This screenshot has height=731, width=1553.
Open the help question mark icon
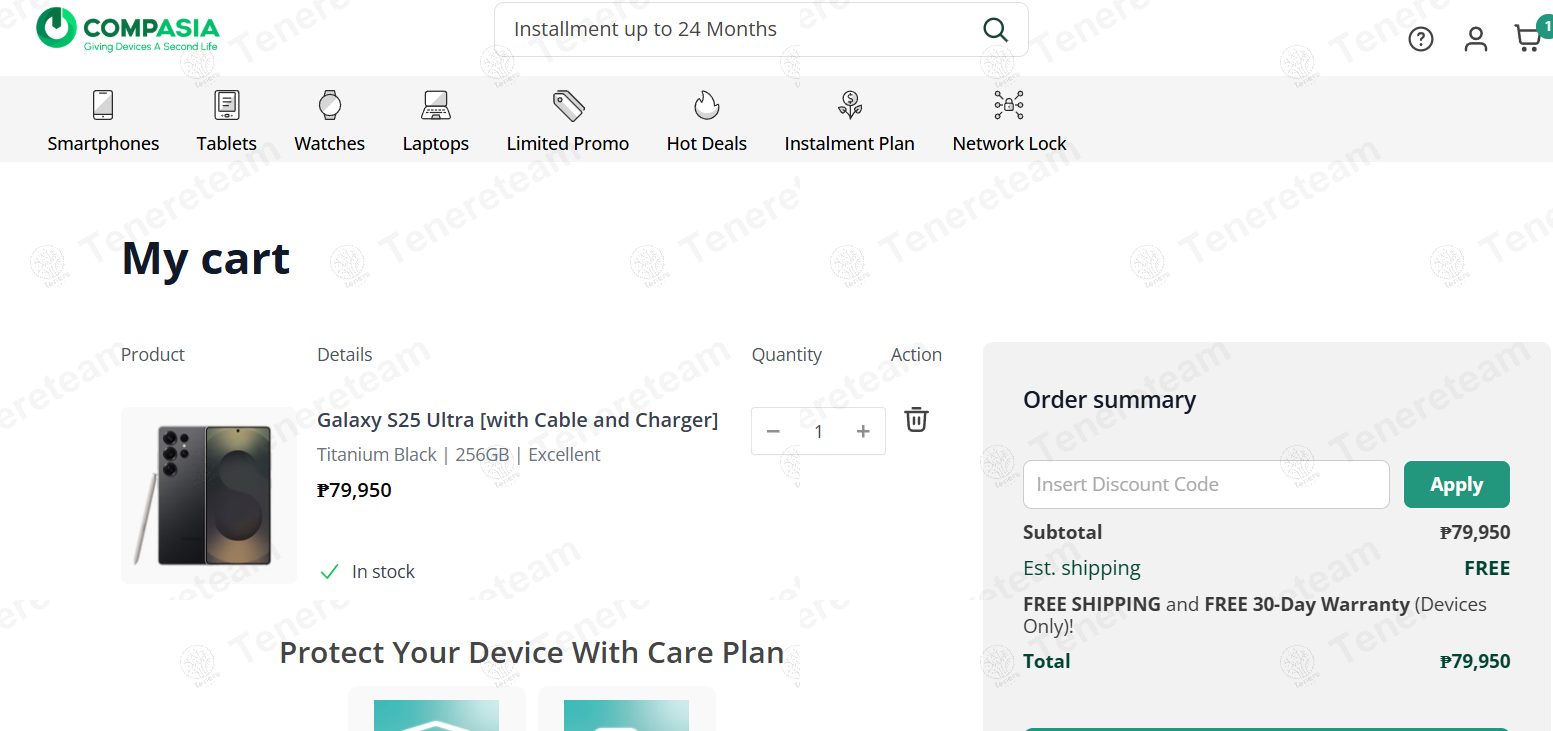tap(1421, 39)
